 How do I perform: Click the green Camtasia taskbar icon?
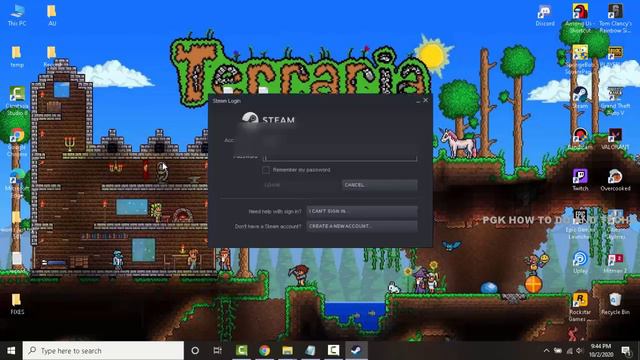tap(242, 350)
